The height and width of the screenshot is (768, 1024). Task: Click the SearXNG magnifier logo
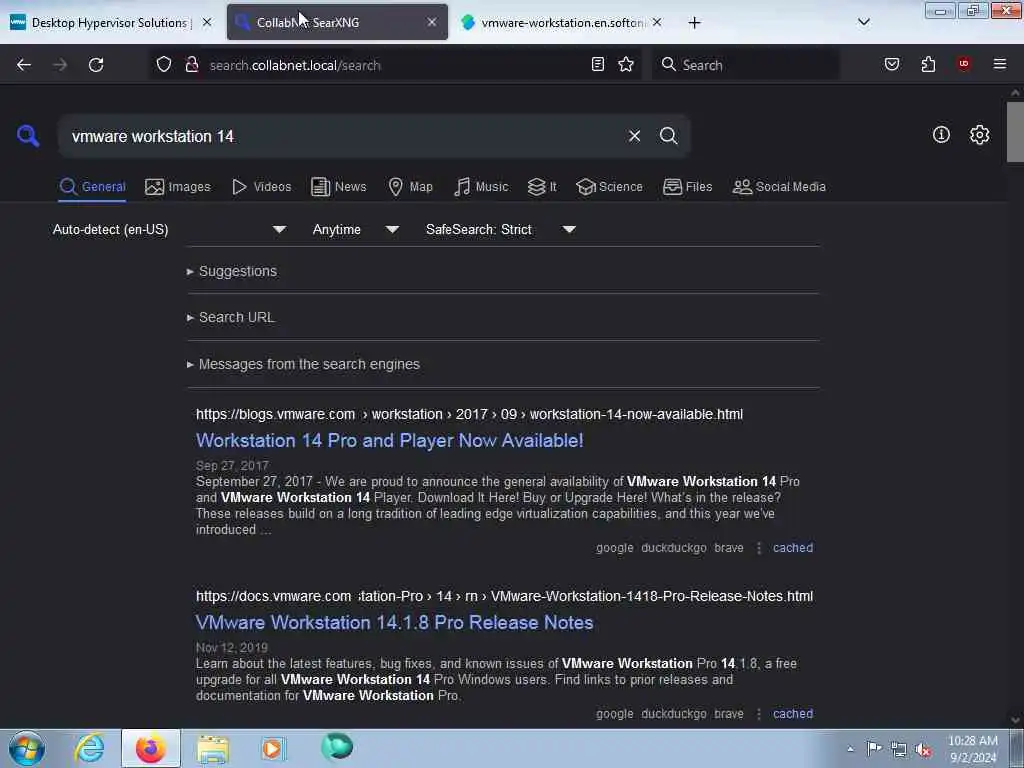coord(28,136)
